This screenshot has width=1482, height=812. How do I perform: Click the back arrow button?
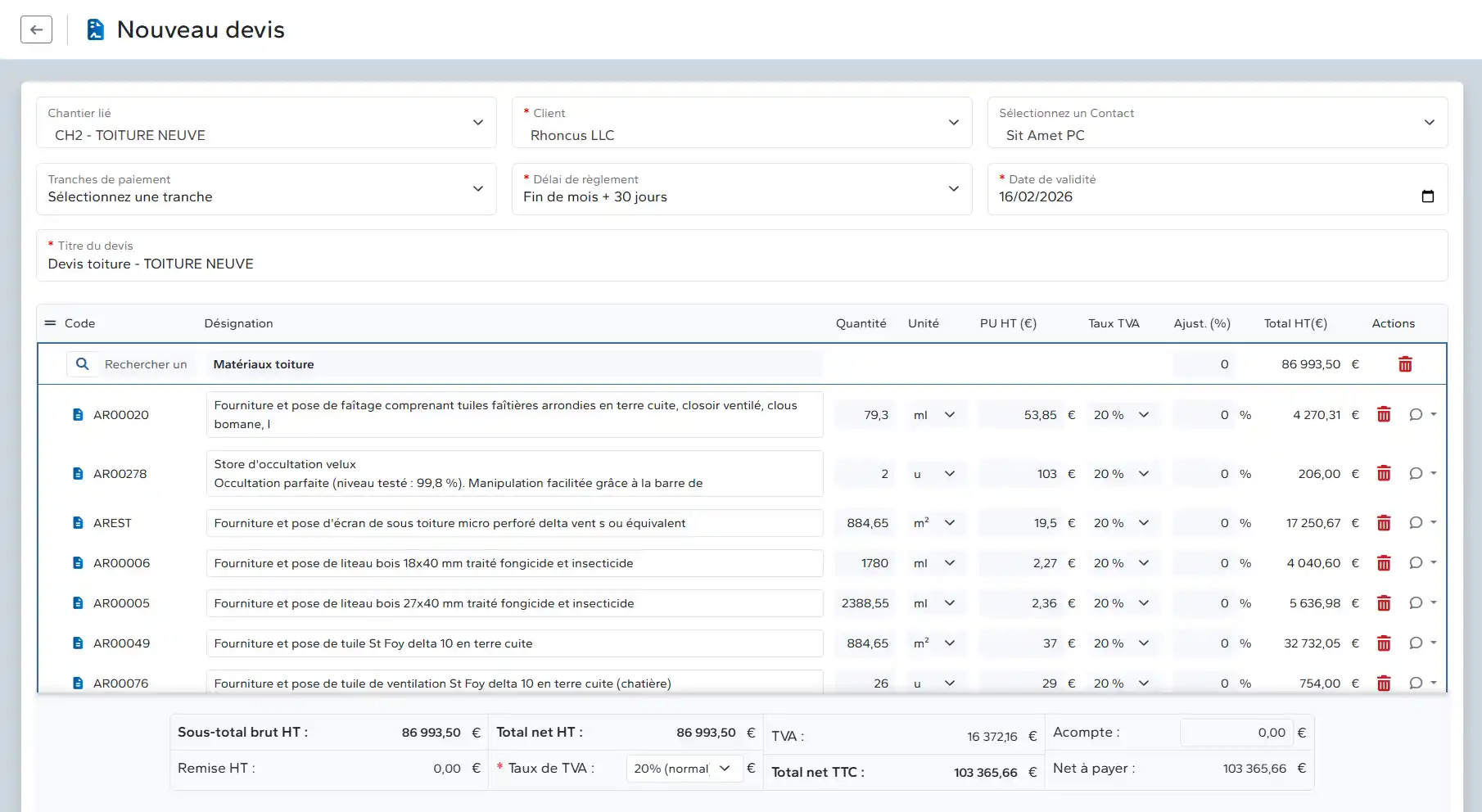point(36,30)
